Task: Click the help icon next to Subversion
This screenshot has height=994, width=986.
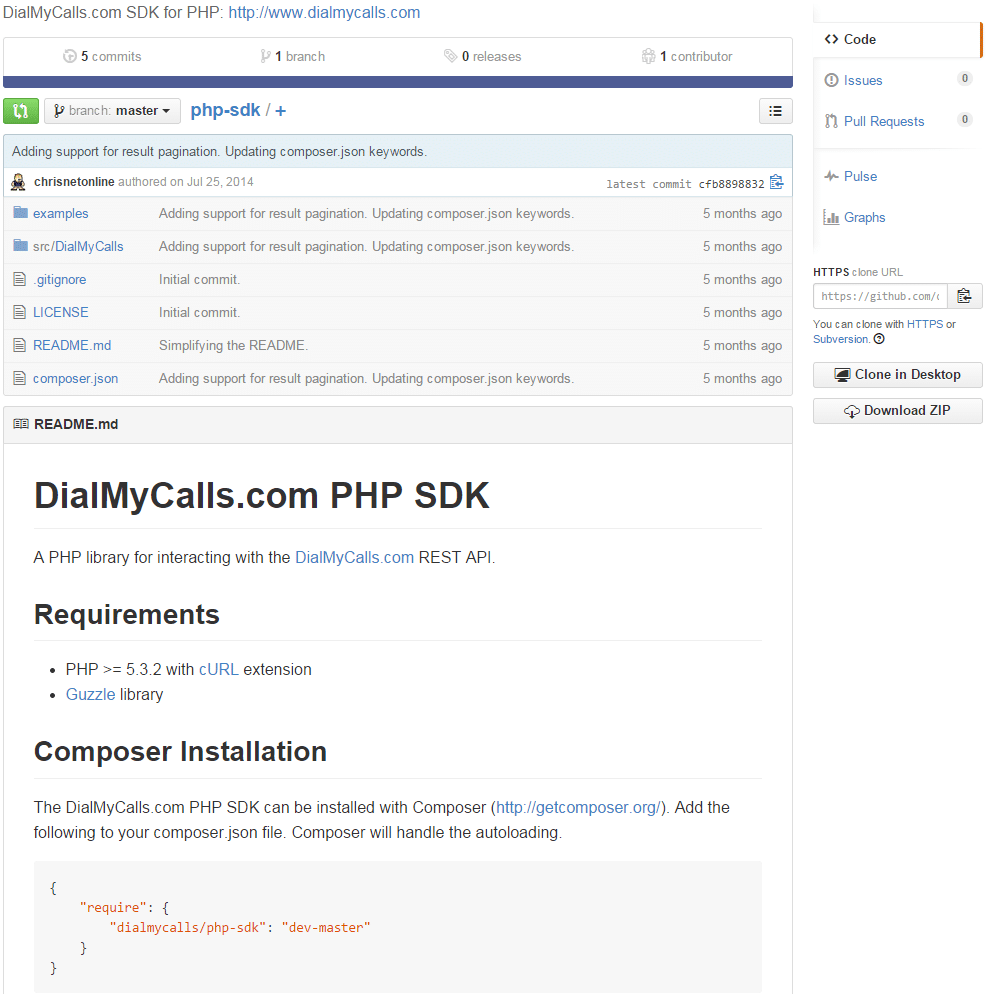Action: 879,339
